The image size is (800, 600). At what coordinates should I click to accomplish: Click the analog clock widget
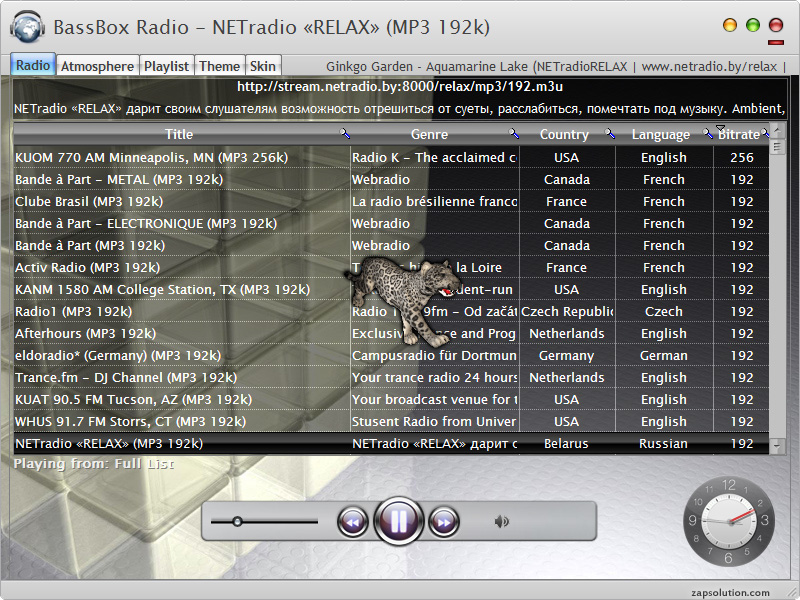[x=729, y=521]
